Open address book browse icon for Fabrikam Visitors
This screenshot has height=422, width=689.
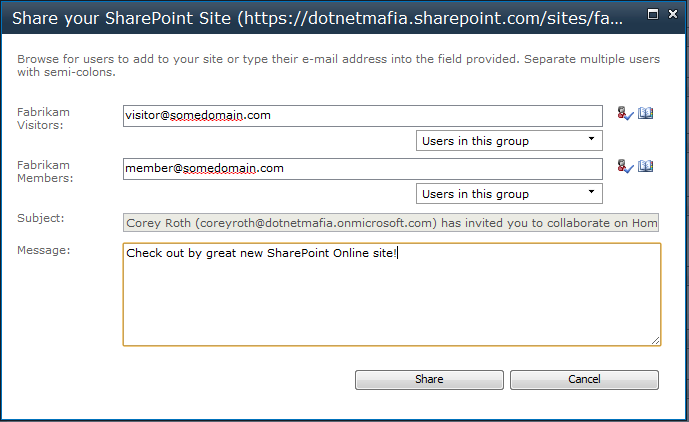click(x=645, y=113)
